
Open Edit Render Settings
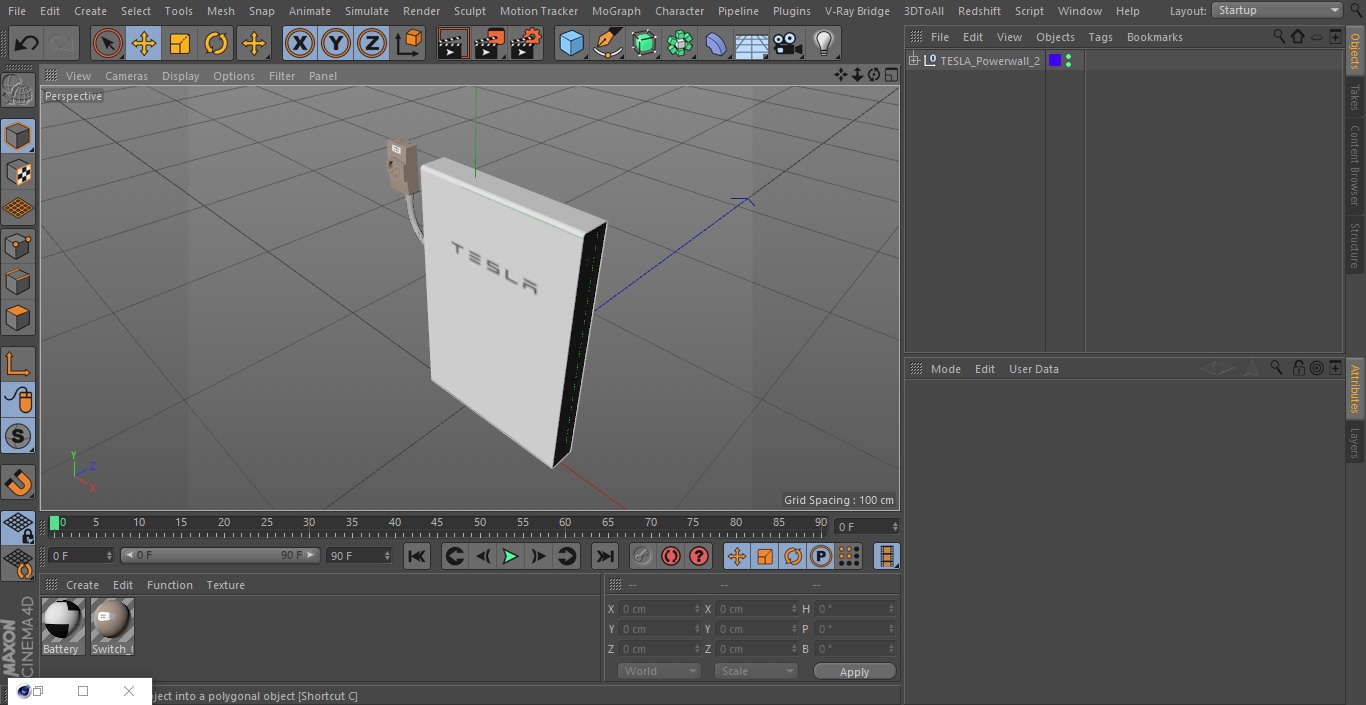(x=526, y=44)
